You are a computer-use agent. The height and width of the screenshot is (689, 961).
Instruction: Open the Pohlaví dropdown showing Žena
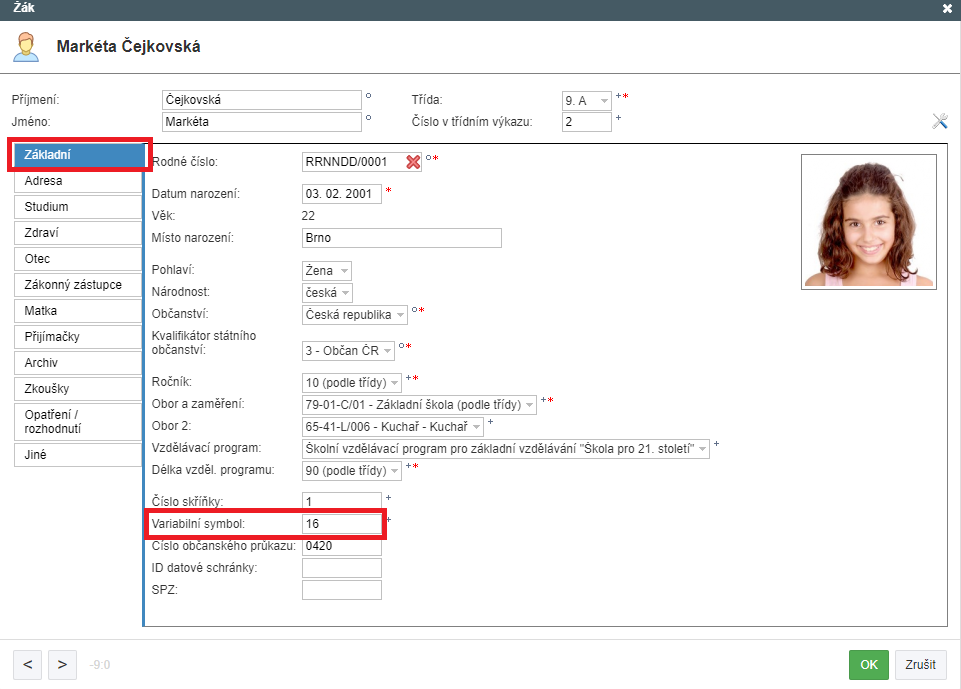pos(327,270)
